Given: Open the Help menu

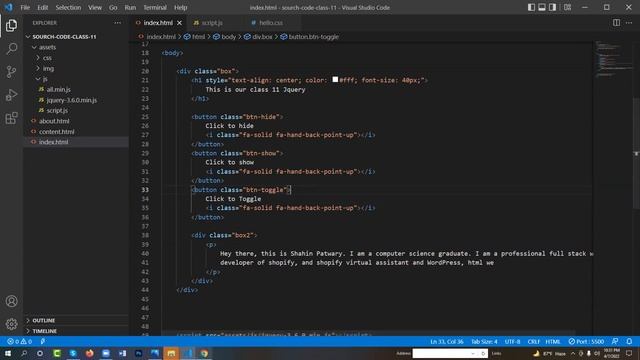Looking at the screenshot, I should [x=180, y=7].
